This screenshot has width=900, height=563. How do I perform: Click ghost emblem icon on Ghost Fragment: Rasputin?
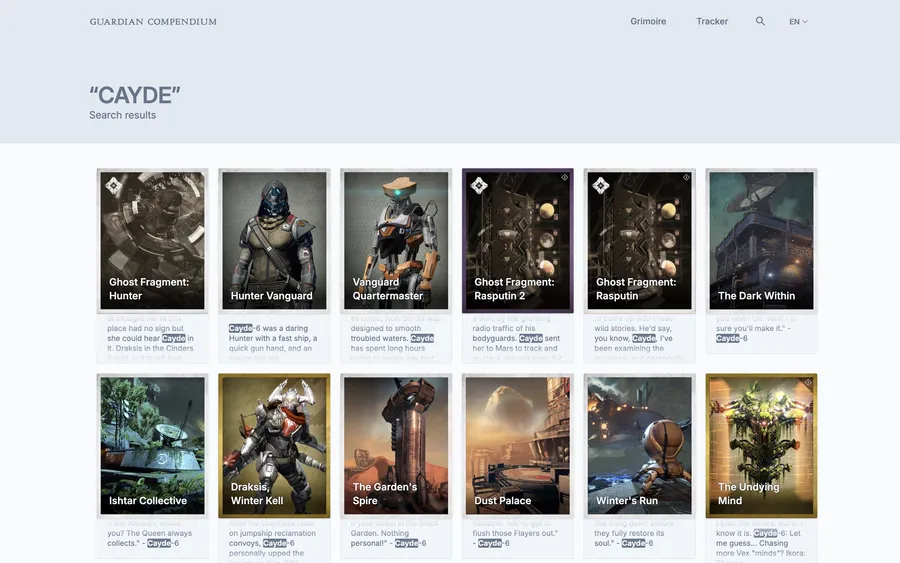coord(600,185)
